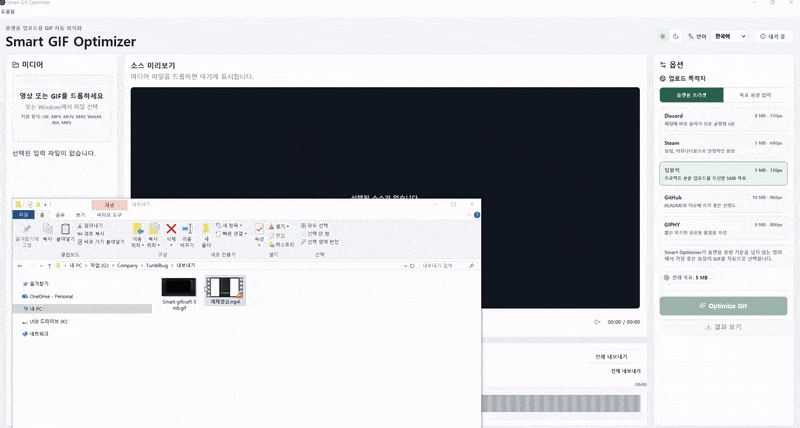Choose the Discord preset card
The image size is (800, 428).
click(x=723, y=120)
